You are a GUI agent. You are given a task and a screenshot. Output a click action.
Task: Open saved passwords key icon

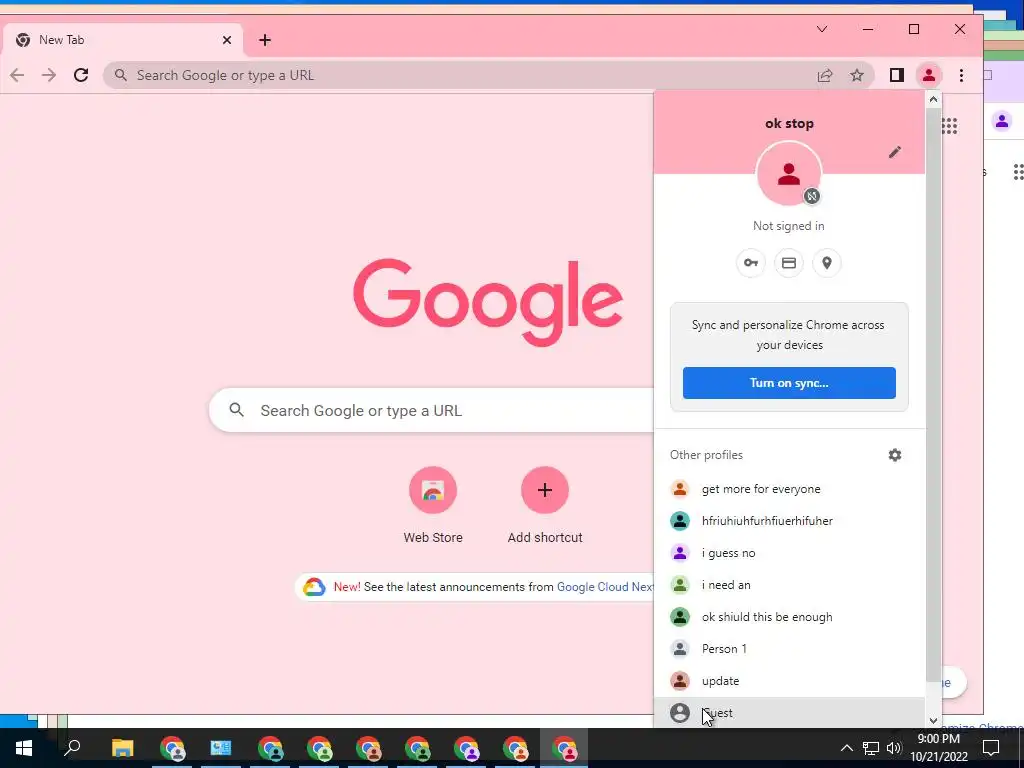pyautogui.click(x=751, y=263)
